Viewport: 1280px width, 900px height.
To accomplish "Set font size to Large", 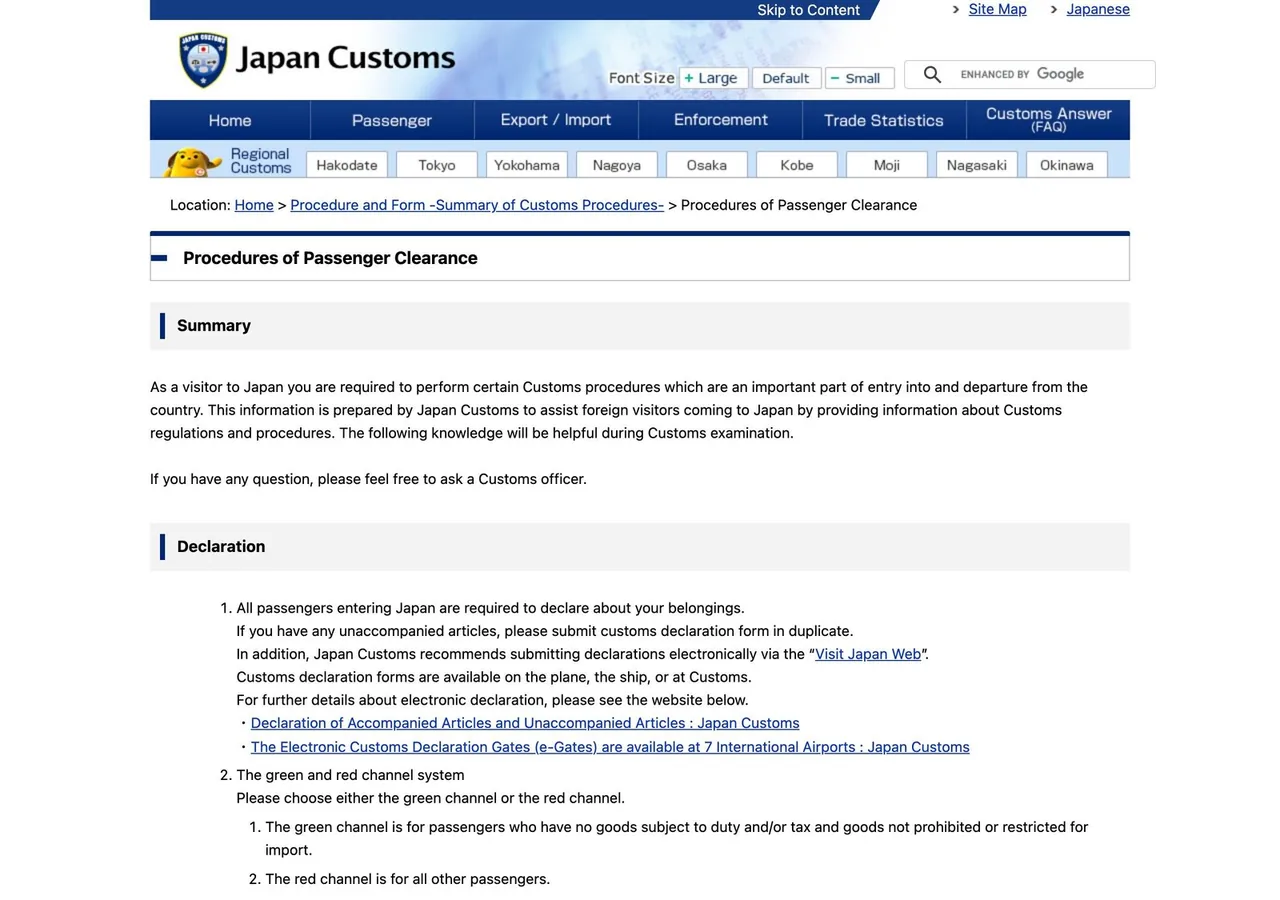I will pos(713,78).
